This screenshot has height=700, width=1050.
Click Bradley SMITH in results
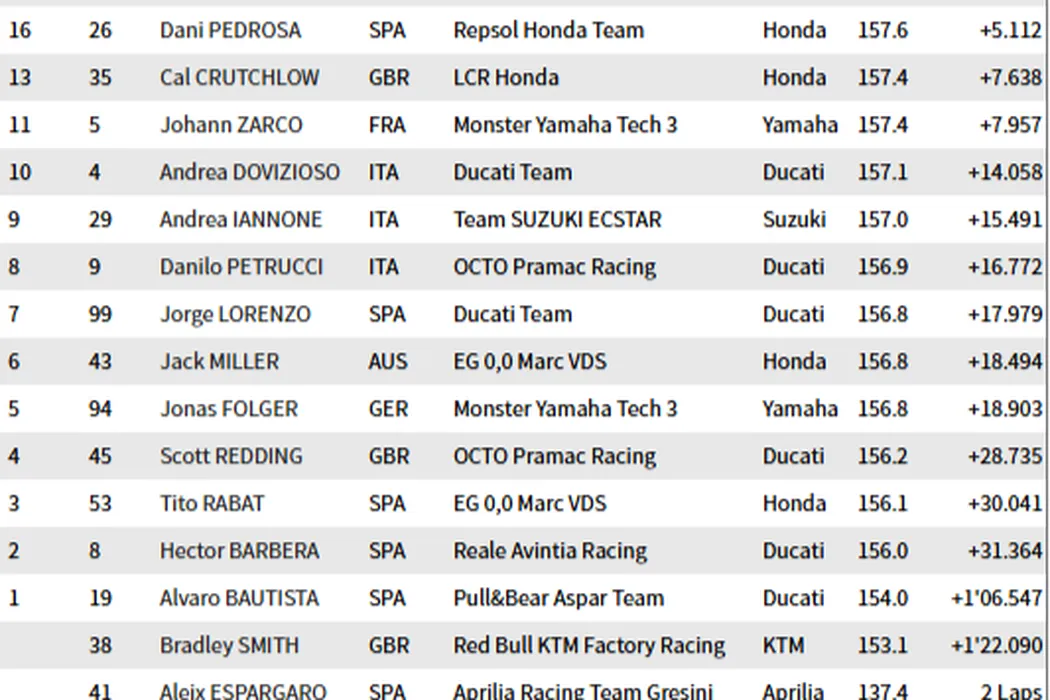(x=229, y=646)
